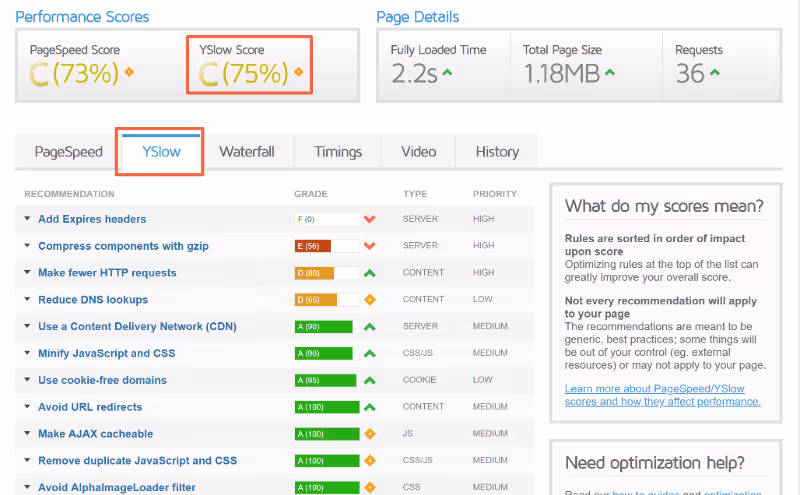This screenshot has width=800, height=495.
Task: Click the green up arrow on Use cookie-free domains row
Action: 370,380
